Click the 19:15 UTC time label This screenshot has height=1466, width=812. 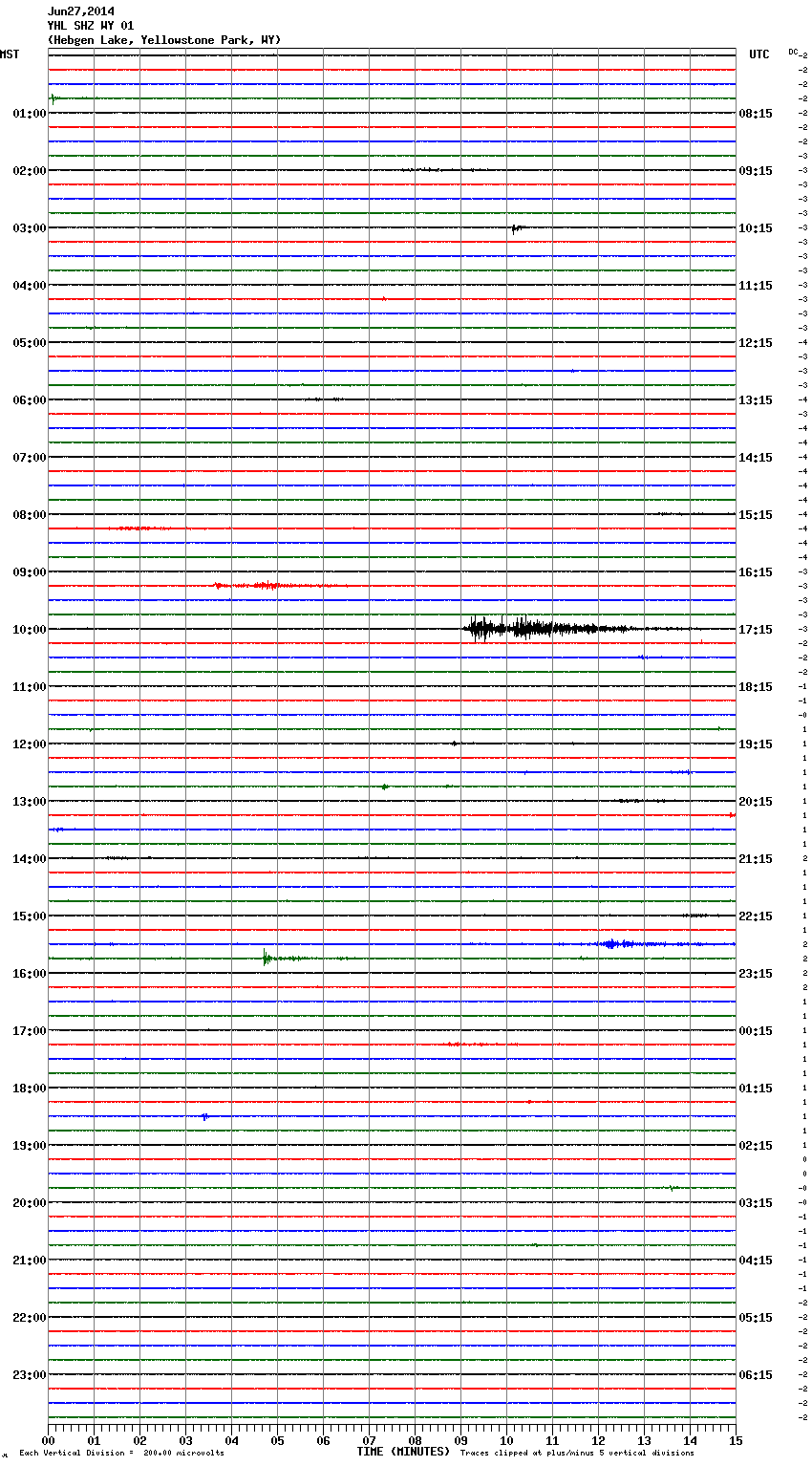click(756, 744)
